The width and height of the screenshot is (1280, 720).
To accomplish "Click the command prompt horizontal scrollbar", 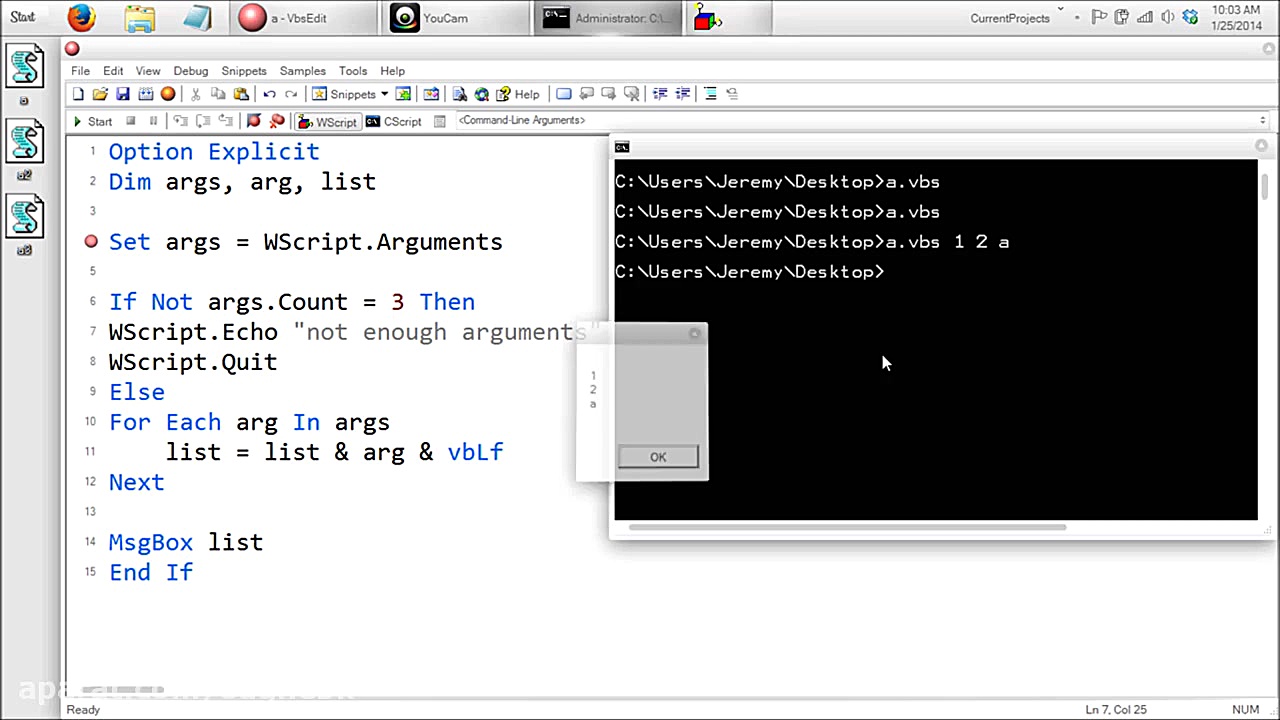I will (847, 527).
